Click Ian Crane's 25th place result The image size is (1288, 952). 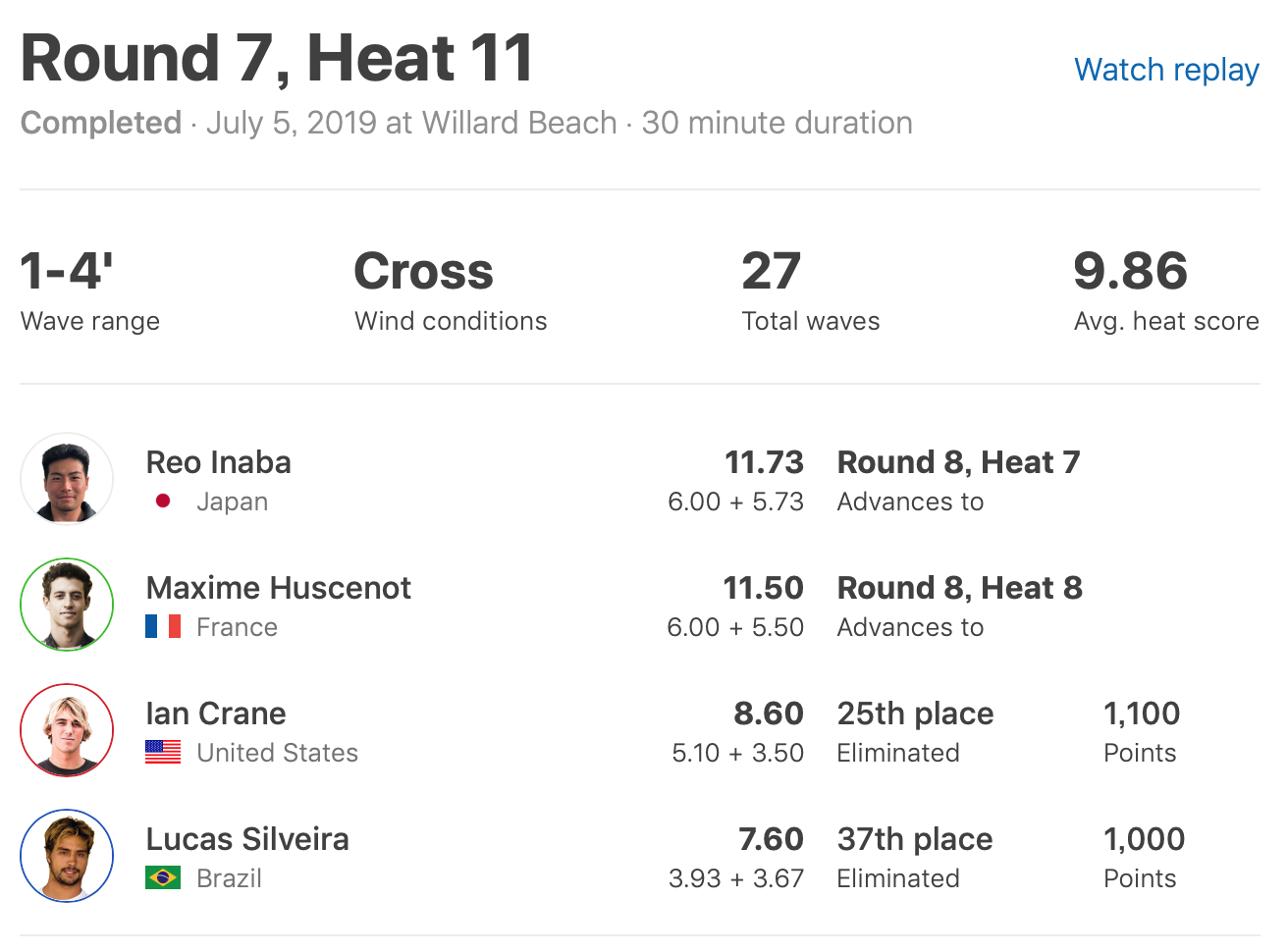tap(915, 714)
